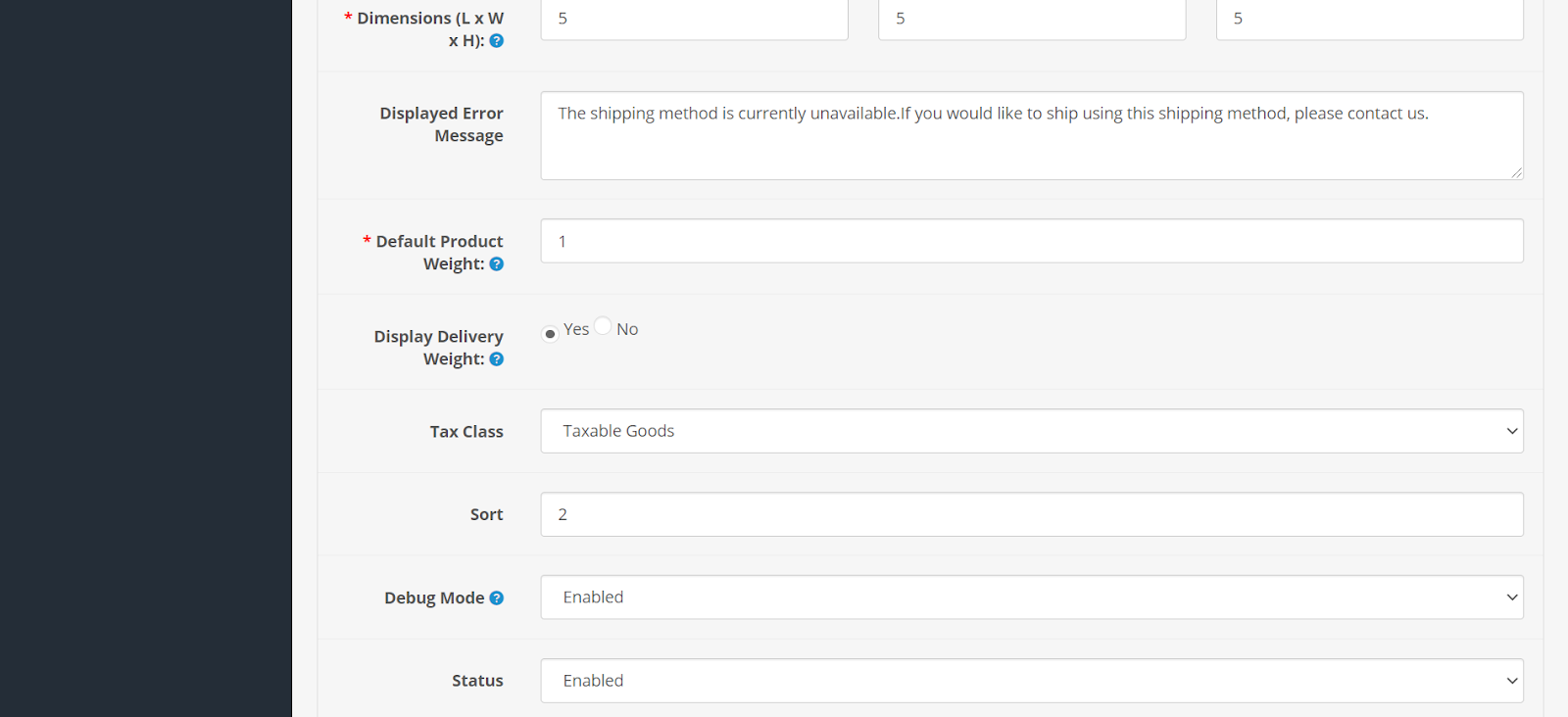Grab the error message textarea resize handle
The height and width of the screenshot is (717, 1568).
click(x=1516, y=172)
